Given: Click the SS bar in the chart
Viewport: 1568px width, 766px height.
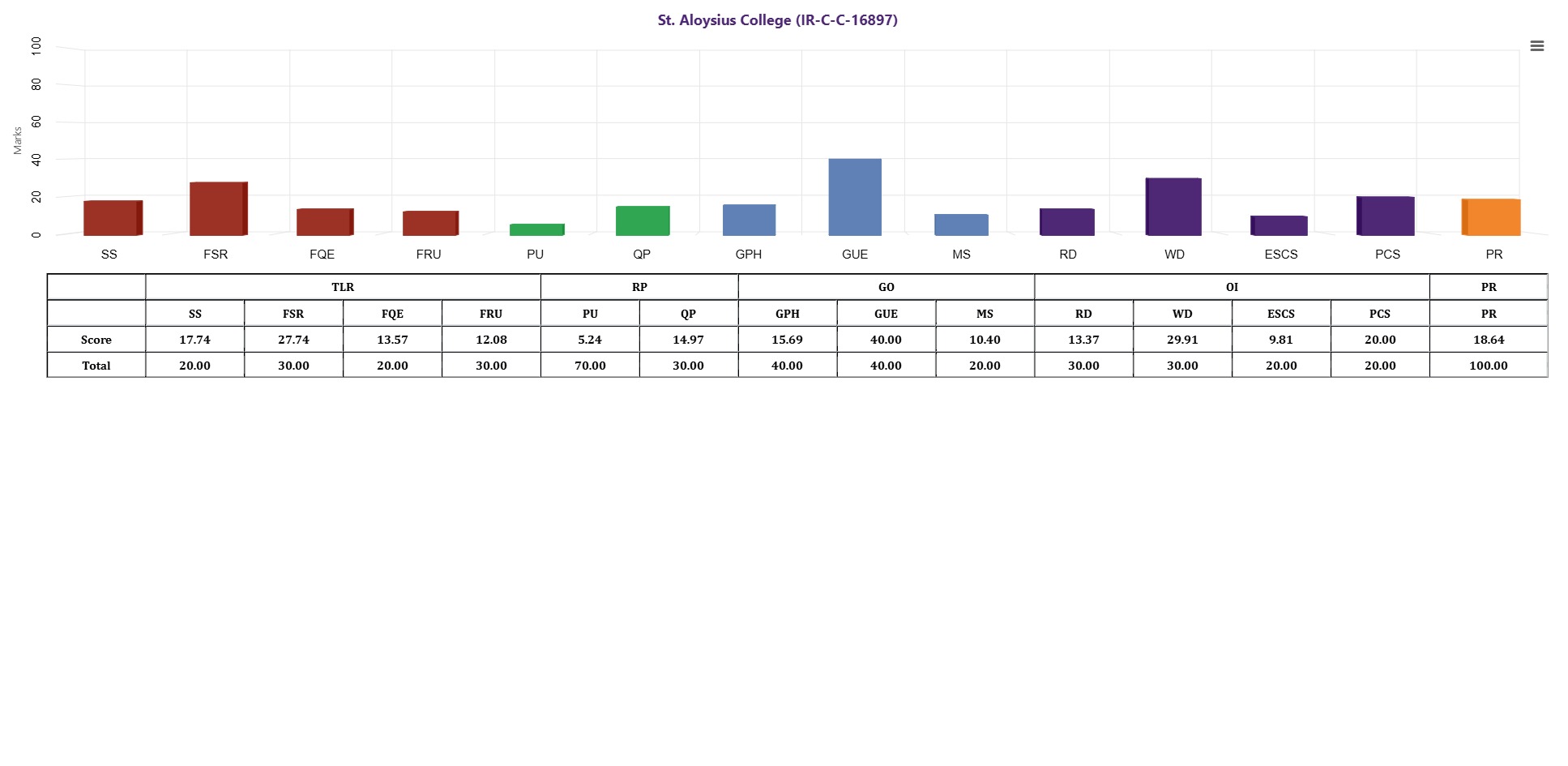Looking at the screenshot, I should tap(113, 218).
